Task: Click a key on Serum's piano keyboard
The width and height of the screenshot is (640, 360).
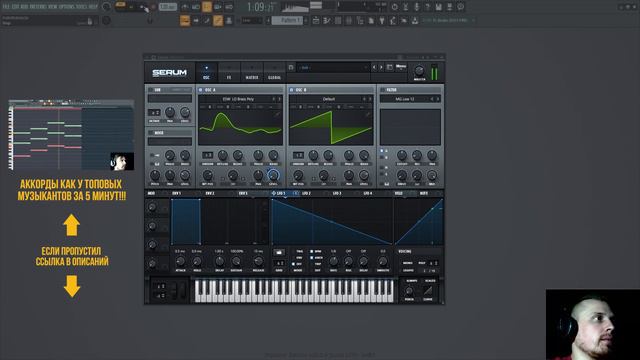Action: pos(294,291)
